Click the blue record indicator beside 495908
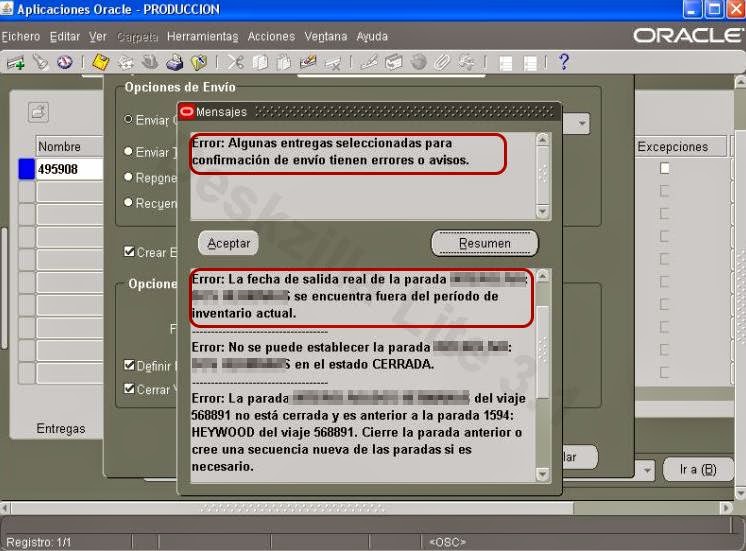This screenshot has width=746, height=551. click(27, 169)
